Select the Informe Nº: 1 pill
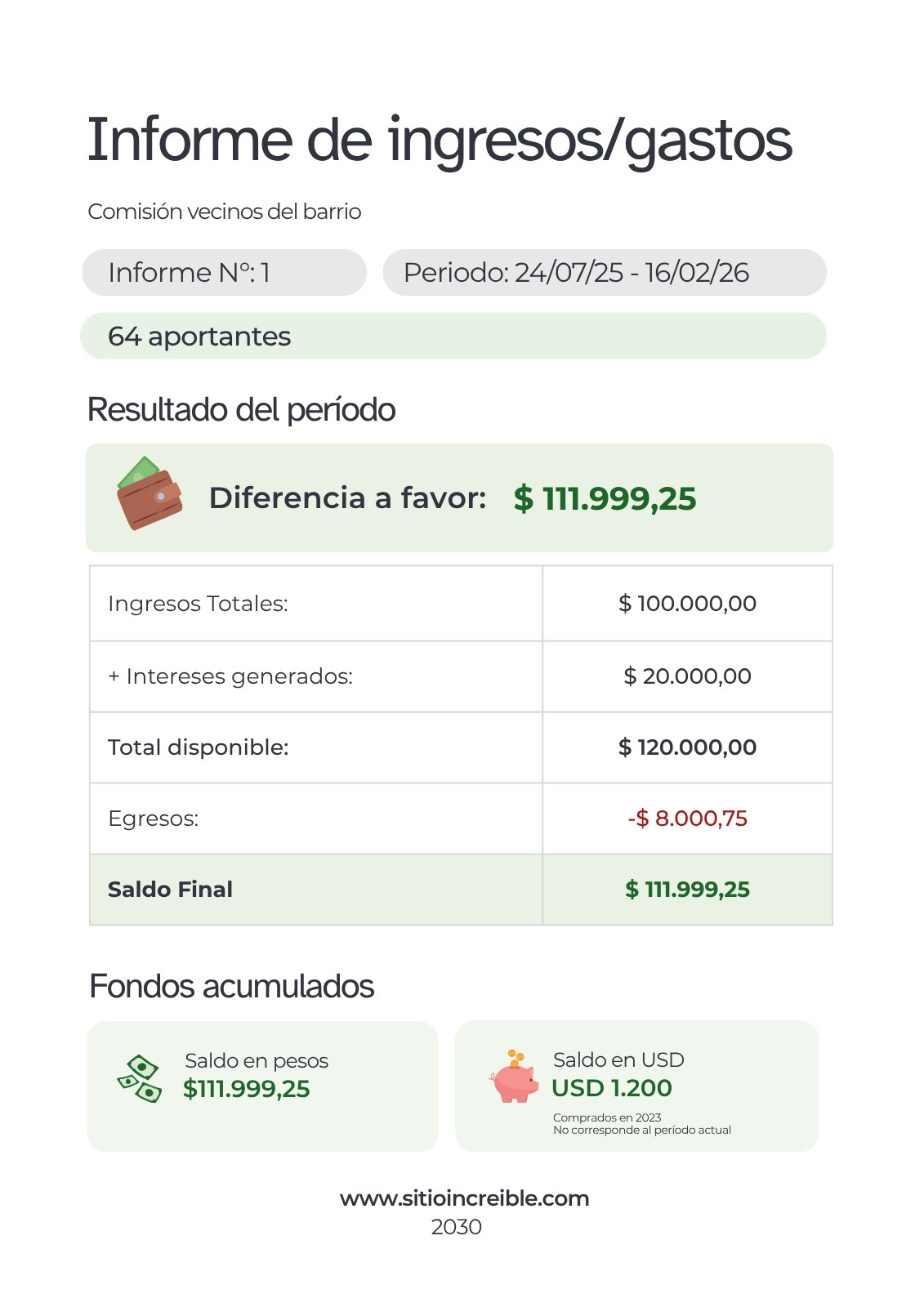The height and width of the screenshot is (1307, 924). [224, 272]
